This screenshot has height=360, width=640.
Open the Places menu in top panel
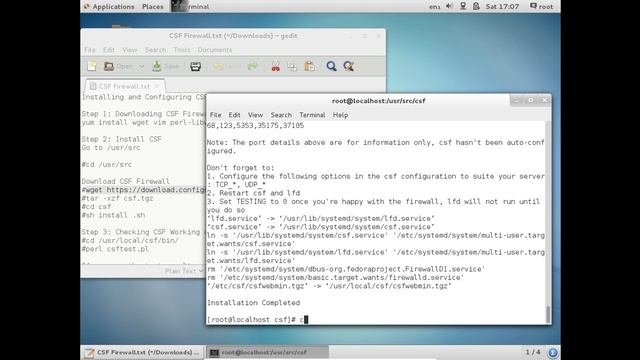[153, 7]
